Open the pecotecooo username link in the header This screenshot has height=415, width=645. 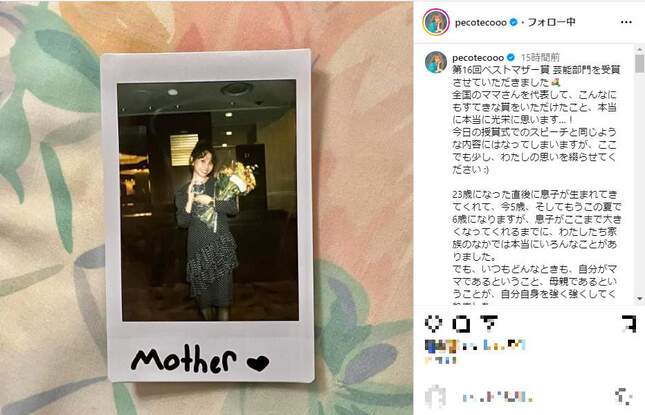coord(480,23)
